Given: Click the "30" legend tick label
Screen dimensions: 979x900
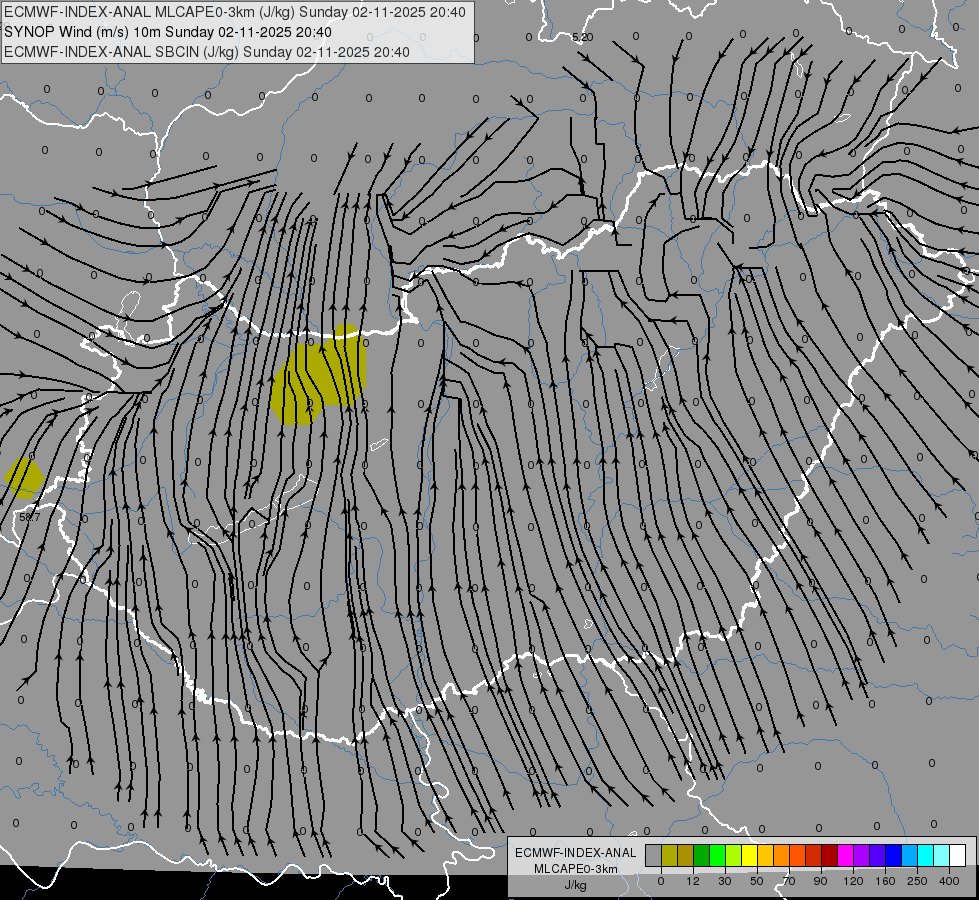Looking at the screenshot, I should click(x=725, y=881).
